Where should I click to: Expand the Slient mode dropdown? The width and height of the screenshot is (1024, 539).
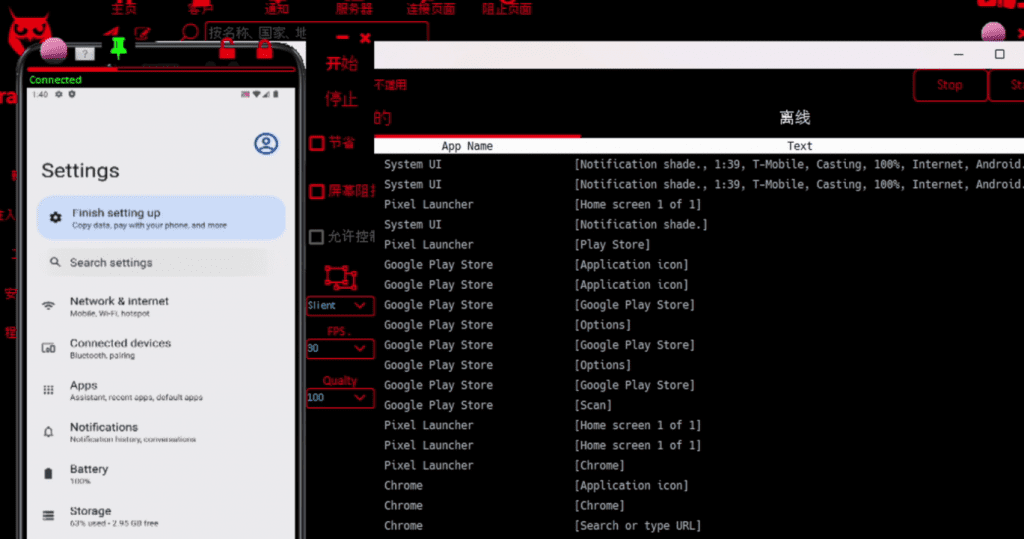point(340,306)
